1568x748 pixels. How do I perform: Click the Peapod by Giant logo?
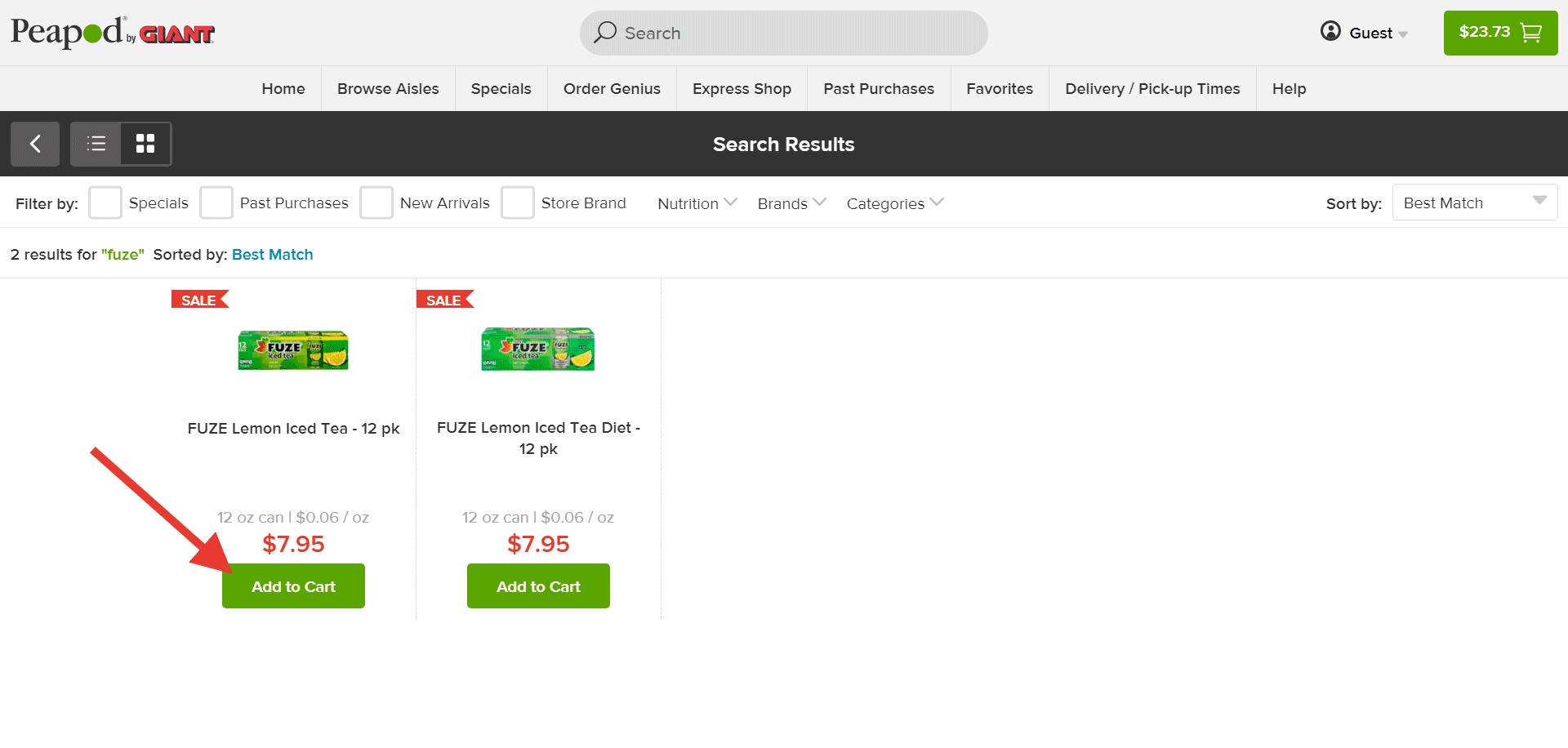coord(112,33)
